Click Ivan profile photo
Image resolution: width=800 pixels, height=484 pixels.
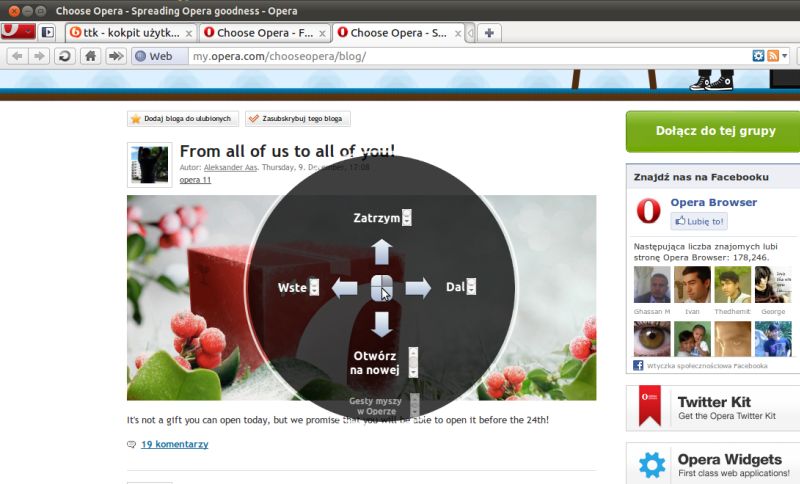(x=692, y=285)
